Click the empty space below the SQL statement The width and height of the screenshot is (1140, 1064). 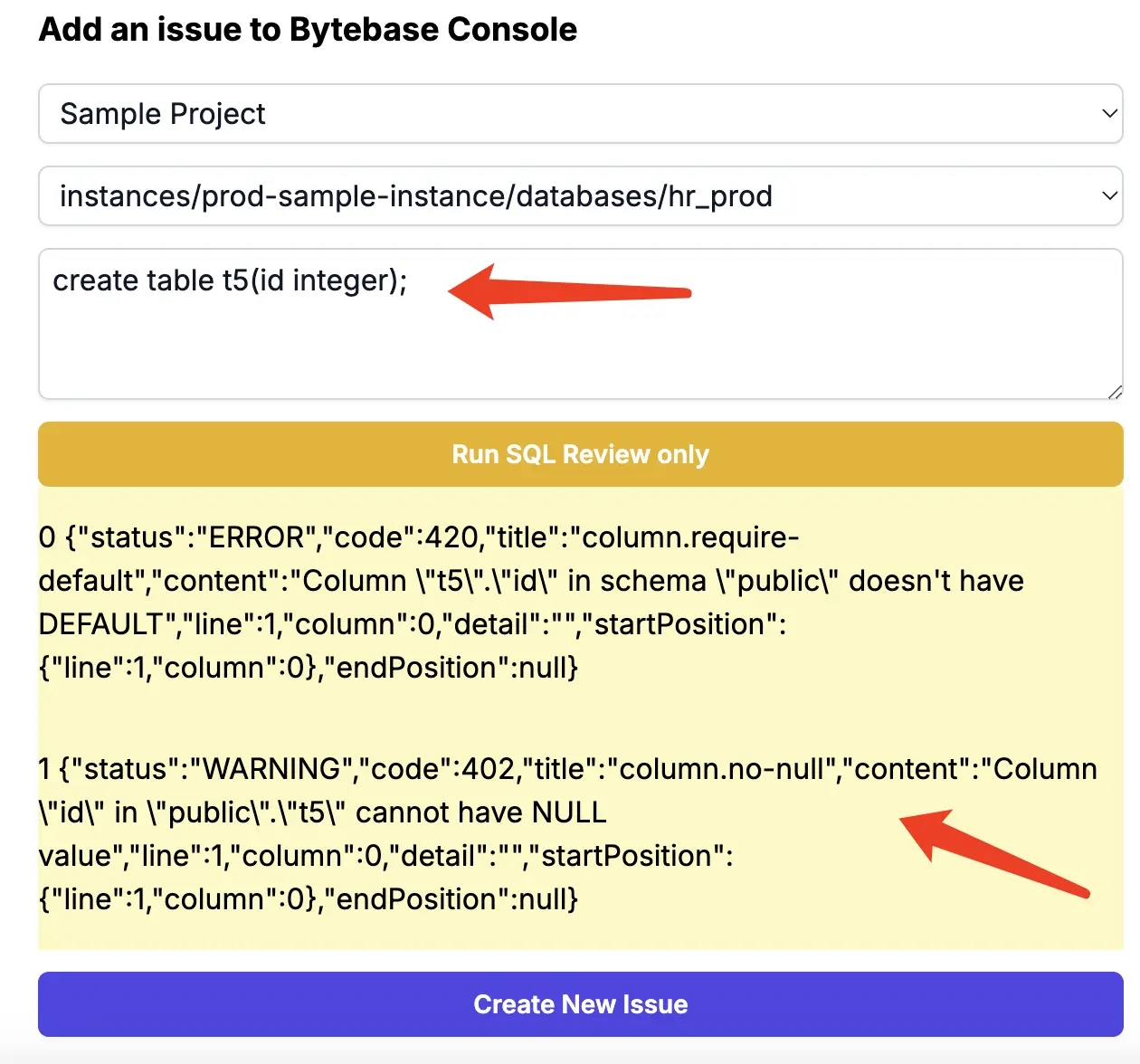(580, 355)
